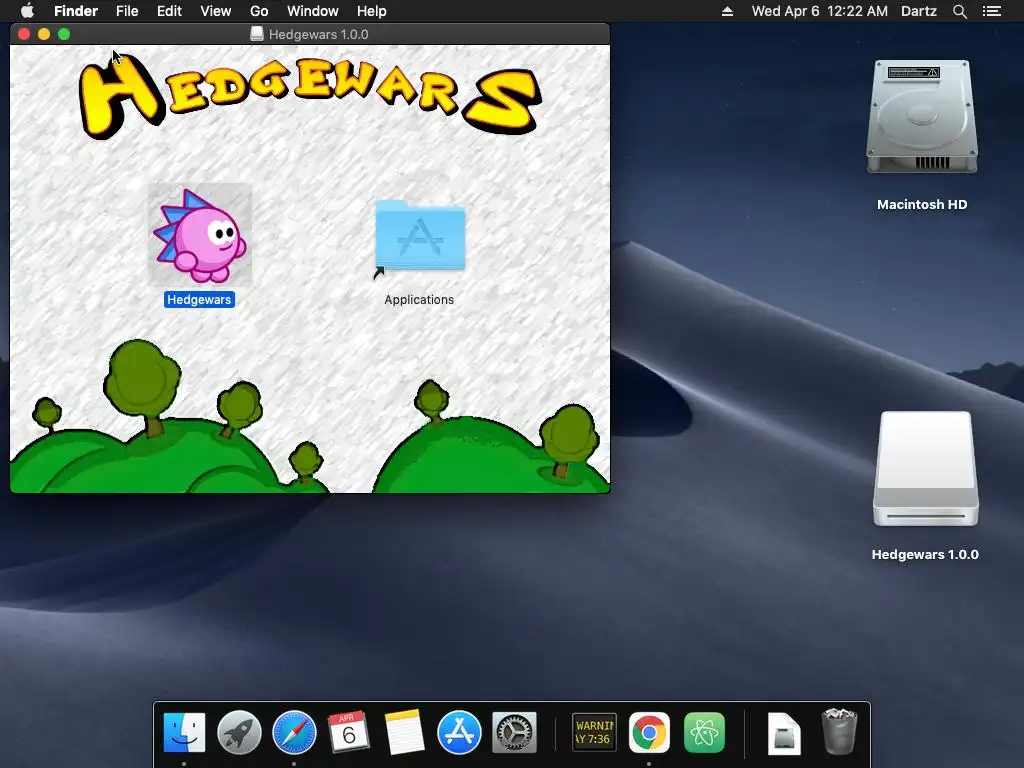Open the Go menu
Viewport: 1024px width, 768px height.
click(x=259, y=11)
